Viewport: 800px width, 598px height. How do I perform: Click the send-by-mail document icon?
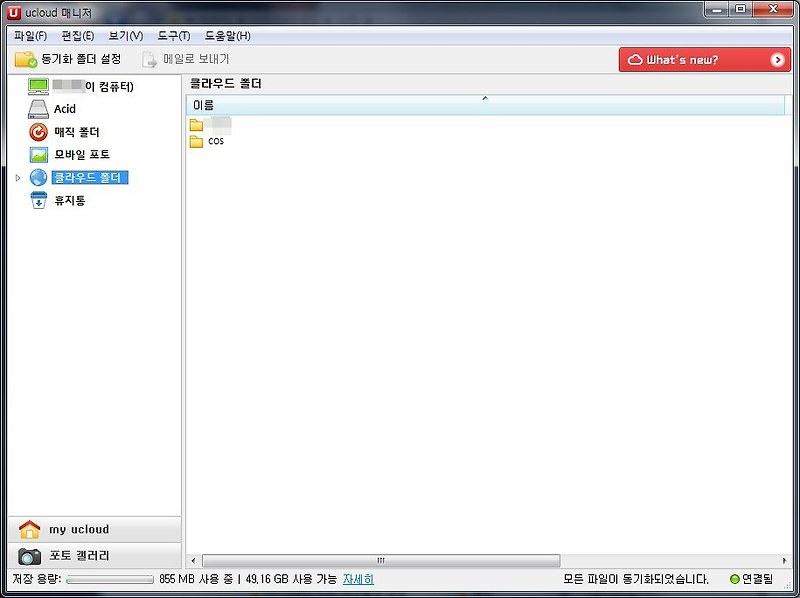(149, 59)
